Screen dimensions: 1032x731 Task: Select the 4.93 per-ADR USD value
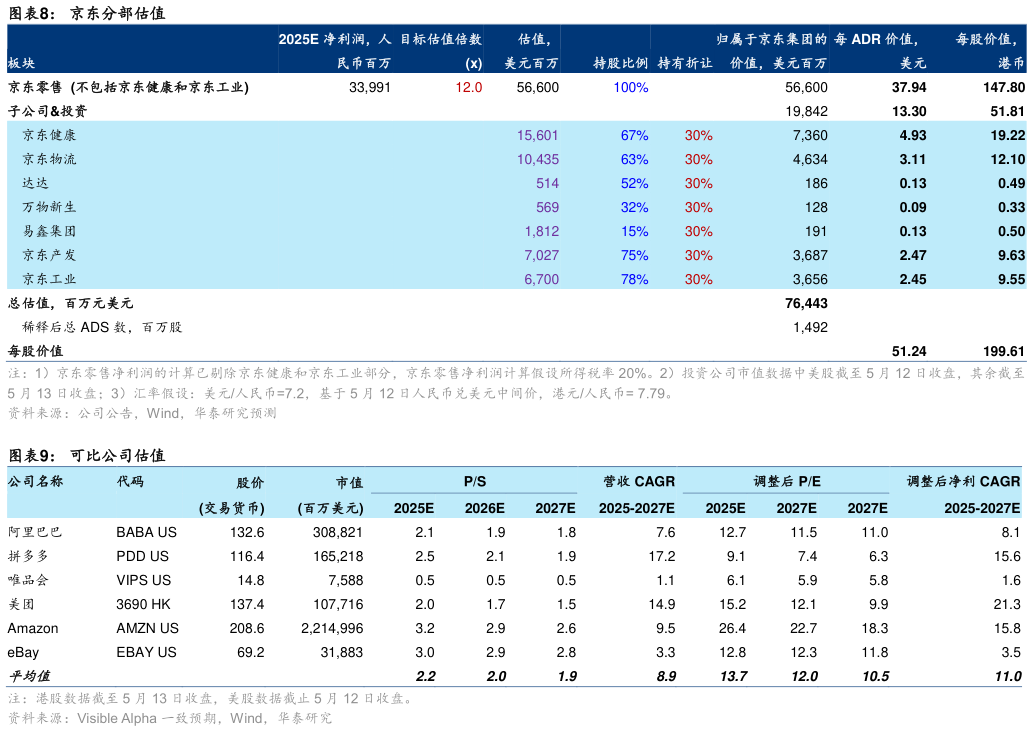point(912,135)
